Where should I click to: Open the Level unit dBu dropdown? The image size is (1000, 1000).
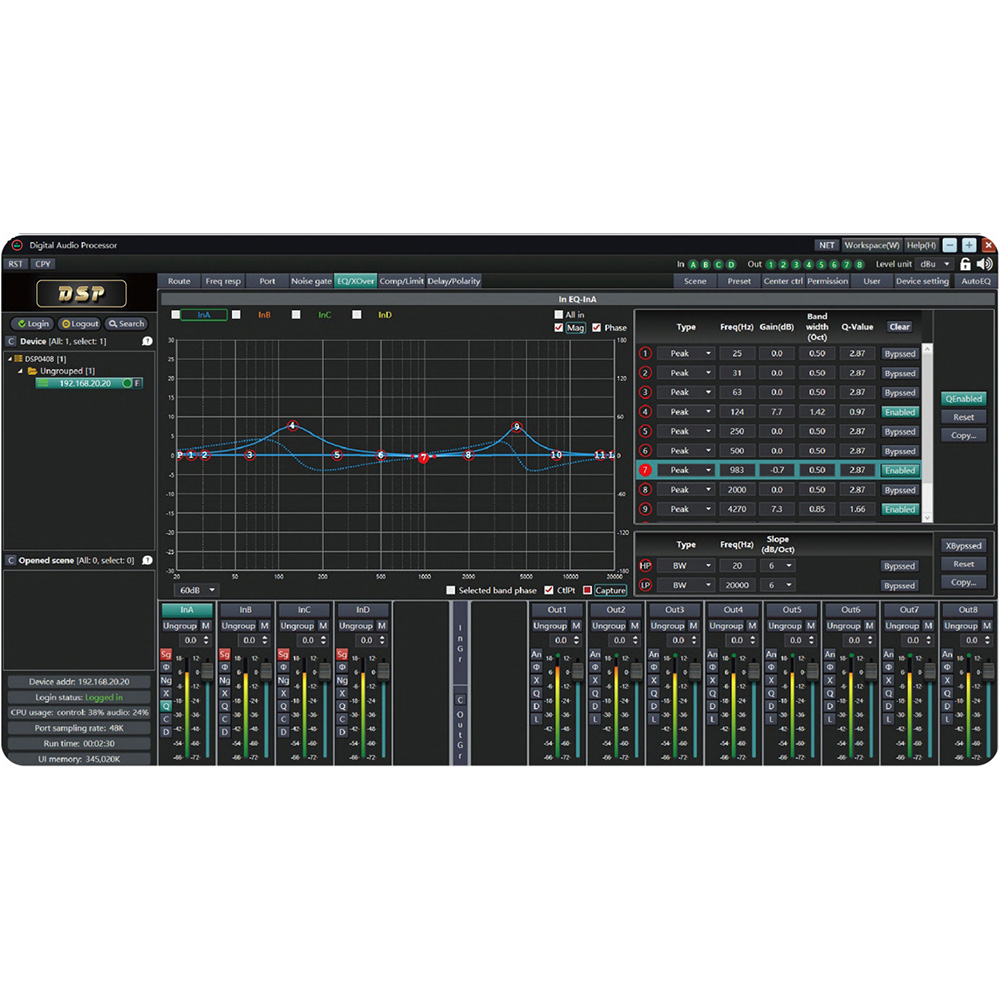[x=935, y=264]
